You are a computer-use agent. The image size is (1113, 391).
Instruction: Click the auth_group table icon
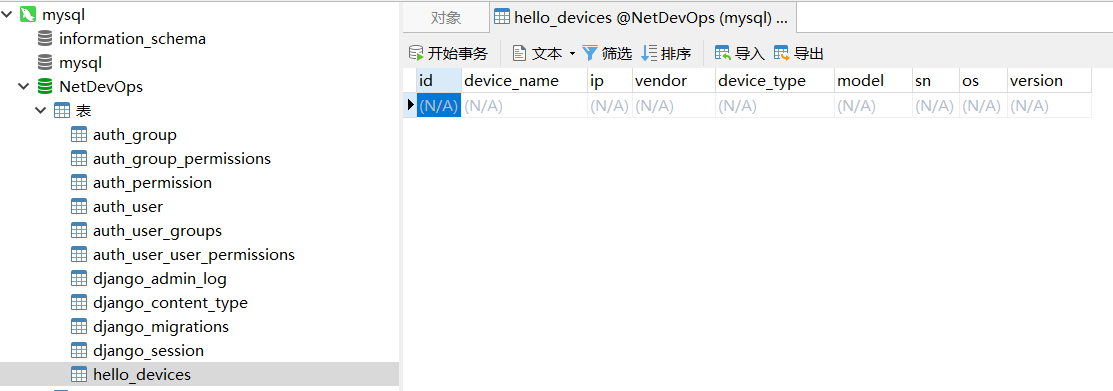click(80, 135)
